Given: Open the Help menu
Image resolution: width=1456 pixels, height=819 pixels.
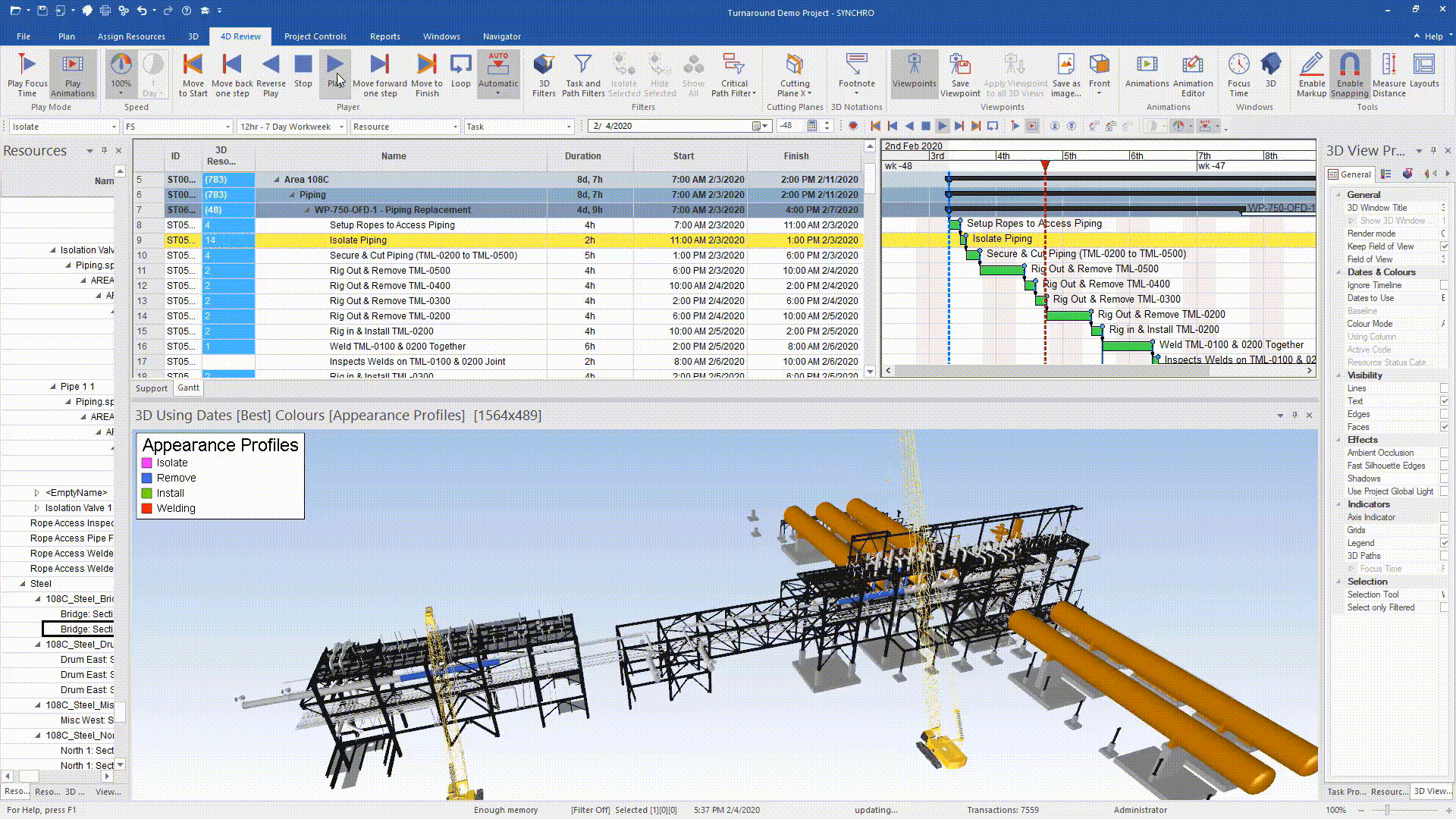Looking at the screenshot, I should pyautogui.click(x=1433, y=36).
